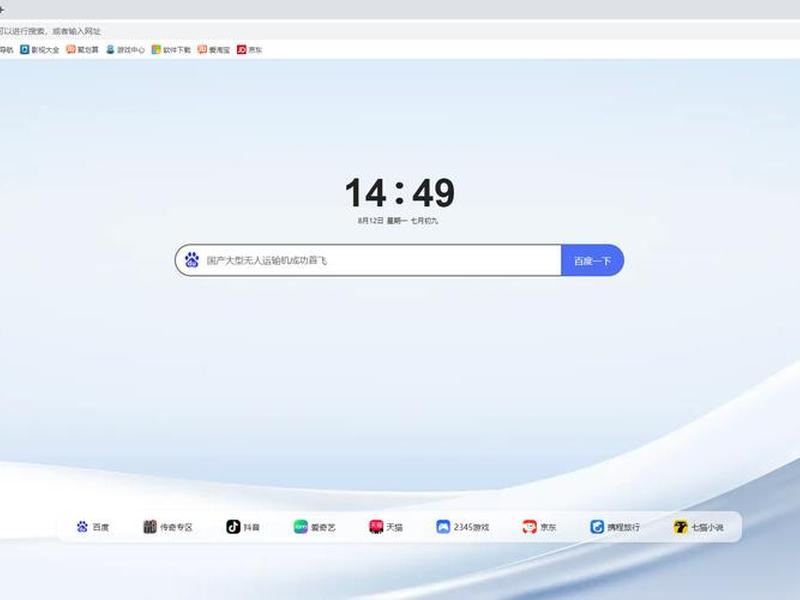Open the 影视大全 bookmark
Image resolution: width=800 pixels, height=600 pixels.
tap(40, 49)
